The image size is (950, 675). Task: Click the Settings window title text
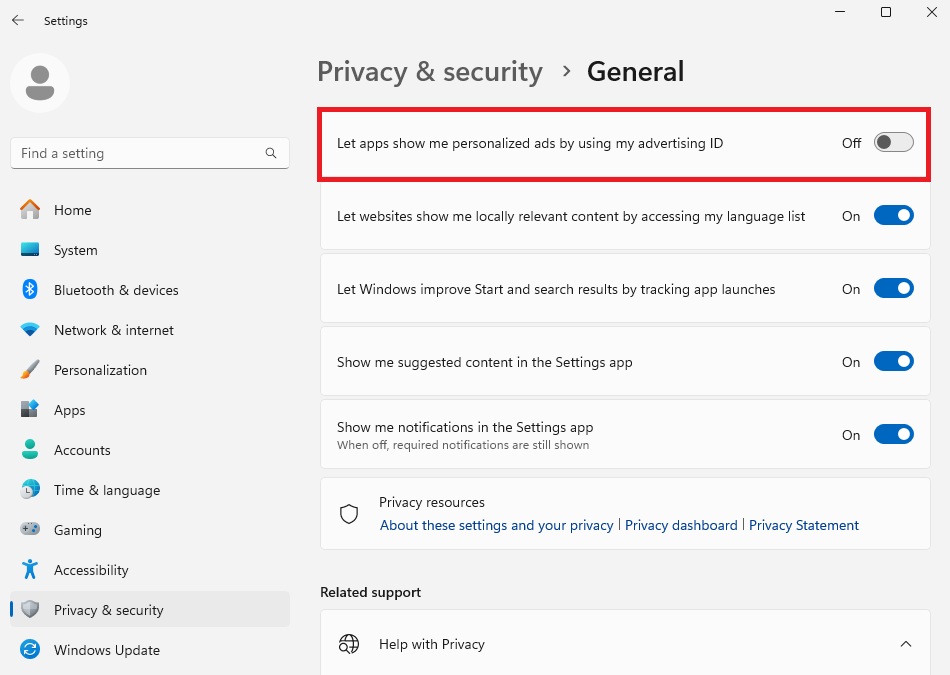tap(65, 21)
